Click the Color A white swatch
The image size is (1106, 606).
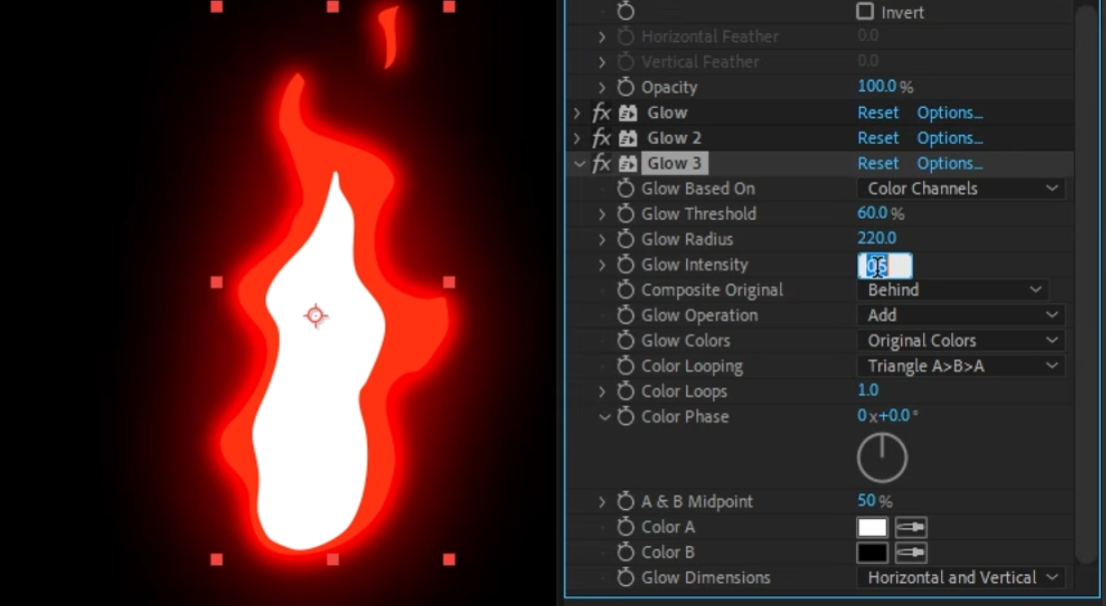point(872,527)
